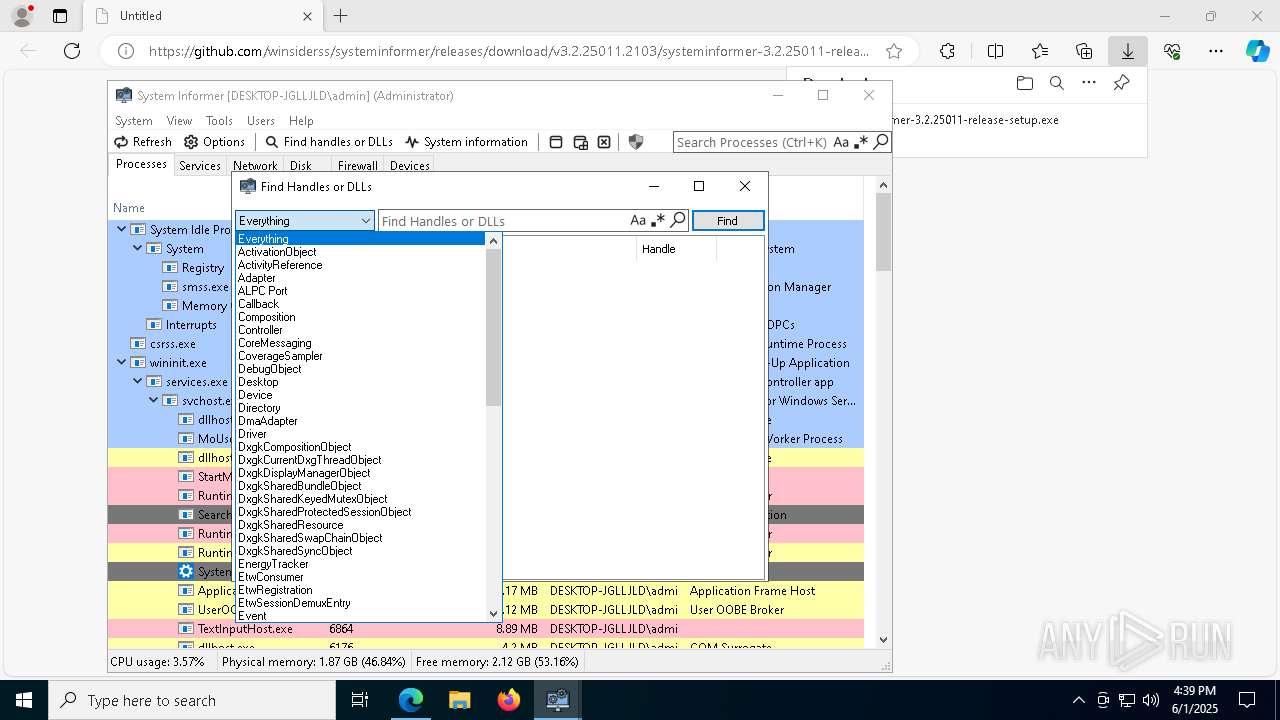Open Firefox from the taskbar
The image size is (1280, 720).
point(509,700)
